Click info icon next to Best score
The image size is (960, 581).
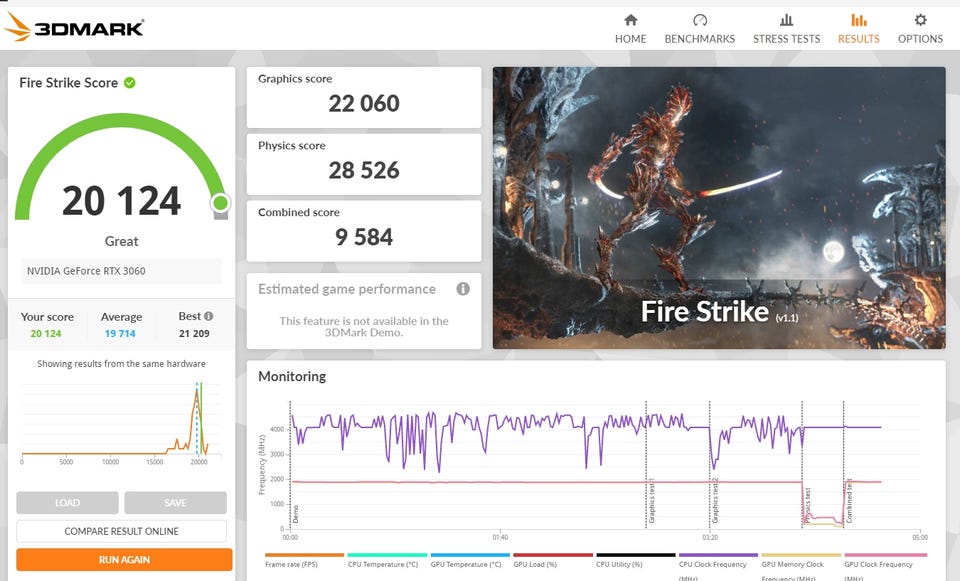click(208, 316)
